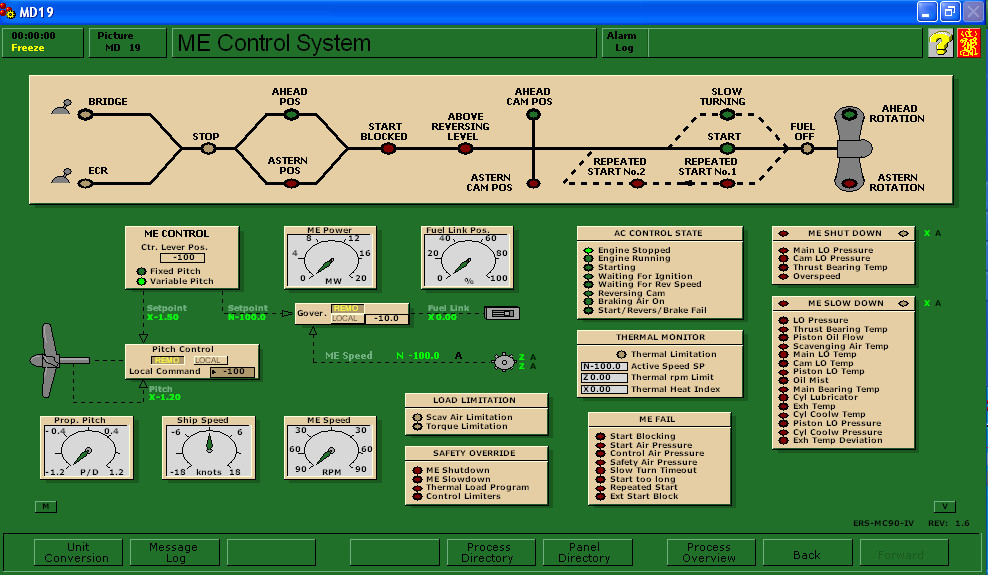The image size is (988, 575).
Task: Click the fuel link actuator icon
Action: click(x=501, y=313)
